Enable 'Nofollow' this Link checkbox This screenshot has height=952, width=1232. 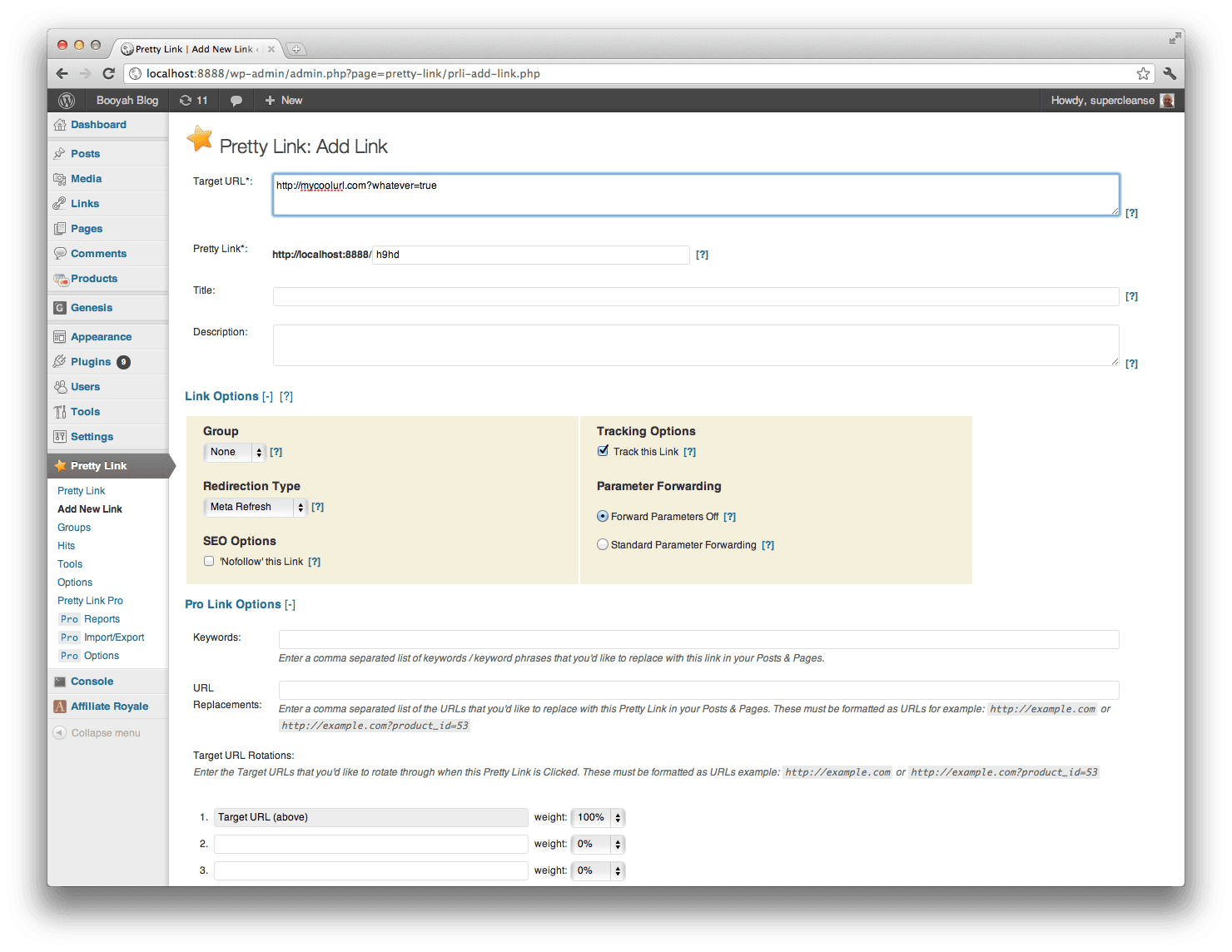point(209,561)
